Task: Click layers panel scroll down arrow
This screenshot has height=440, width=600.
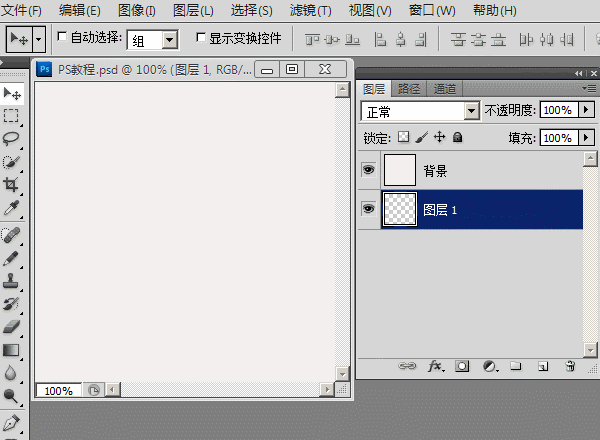Action: (x=590, y=350)
